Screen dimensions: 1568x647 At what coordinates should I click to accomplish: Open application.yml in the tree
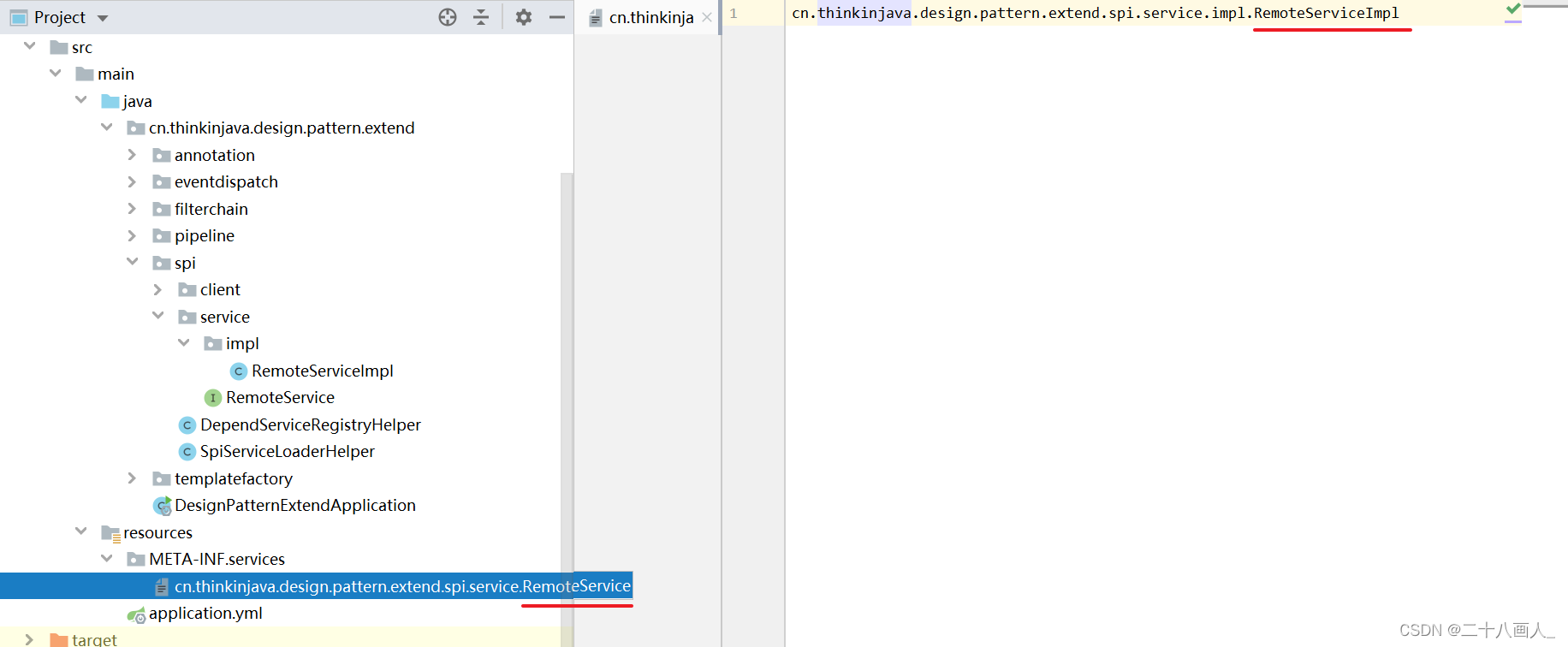click(x=205, y=613)
